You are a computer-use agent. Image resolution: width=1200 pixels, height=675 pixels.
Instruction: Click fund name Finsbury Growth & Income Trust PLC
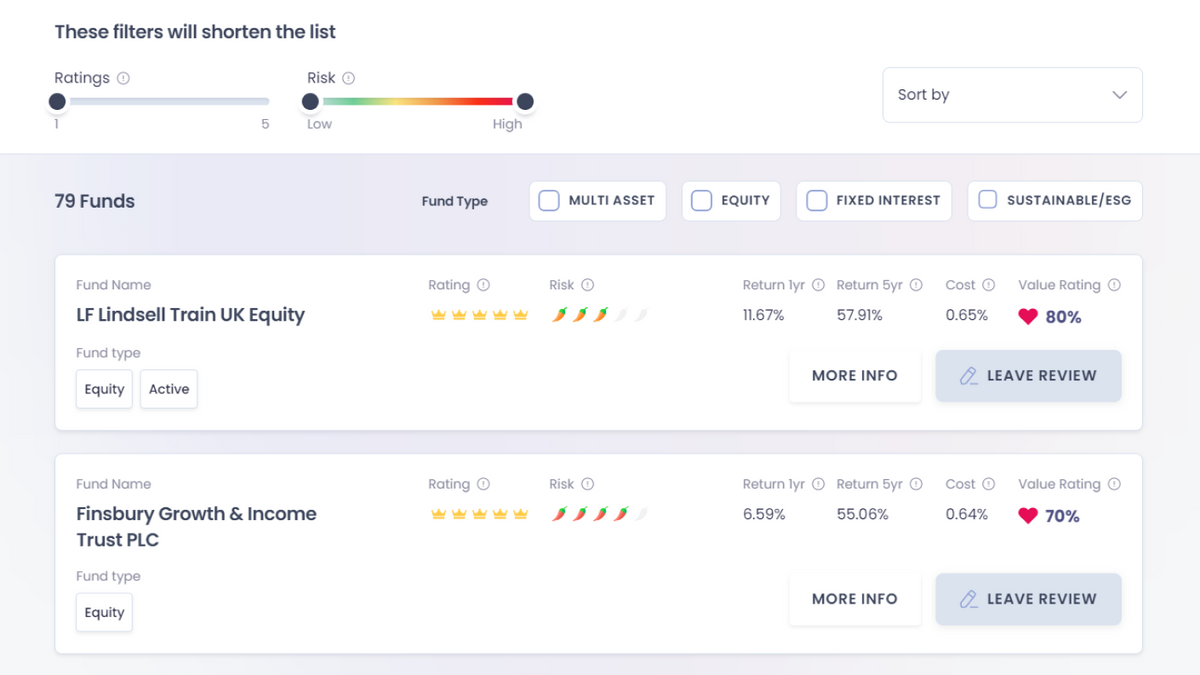pos(196,527)
